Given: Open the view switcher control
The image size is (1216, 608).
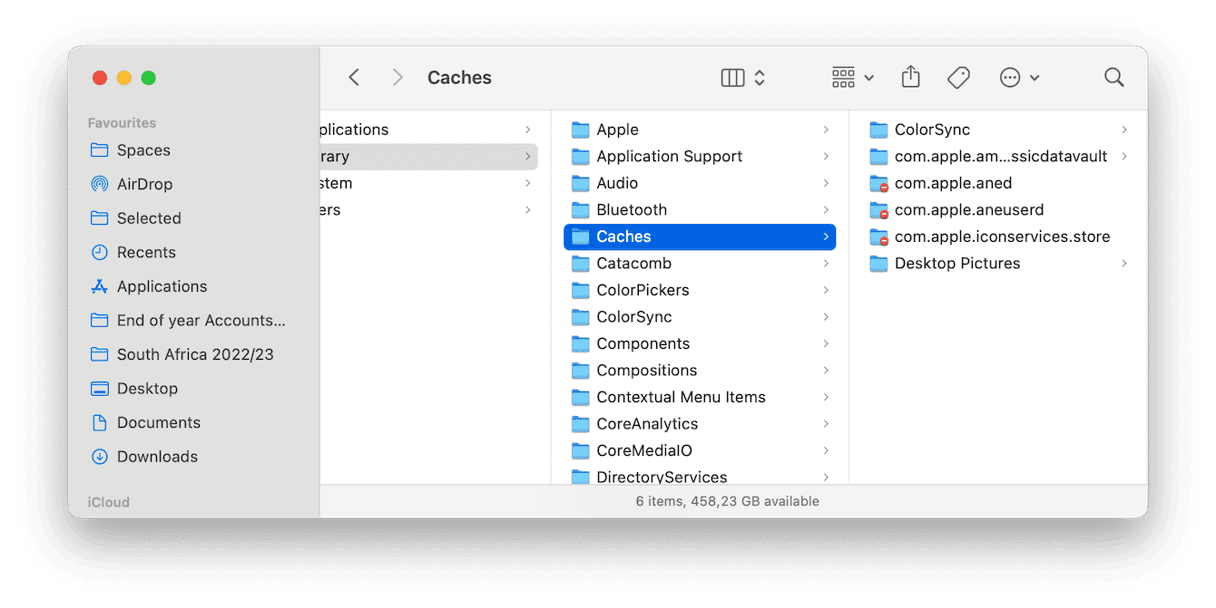Looking at the screenshot, I should [742, 77].
